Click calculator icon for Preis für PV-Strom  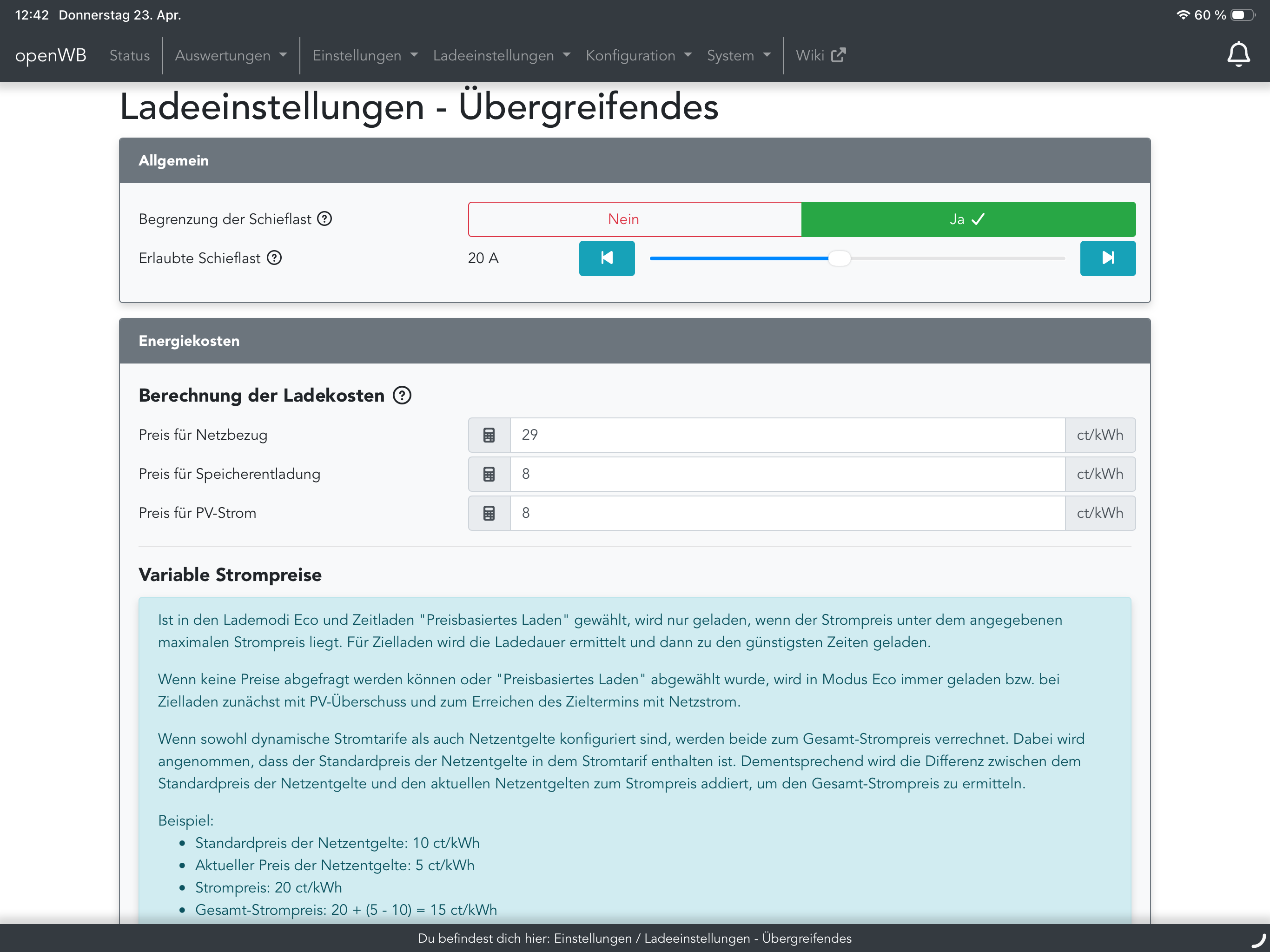tap(489, 513)
